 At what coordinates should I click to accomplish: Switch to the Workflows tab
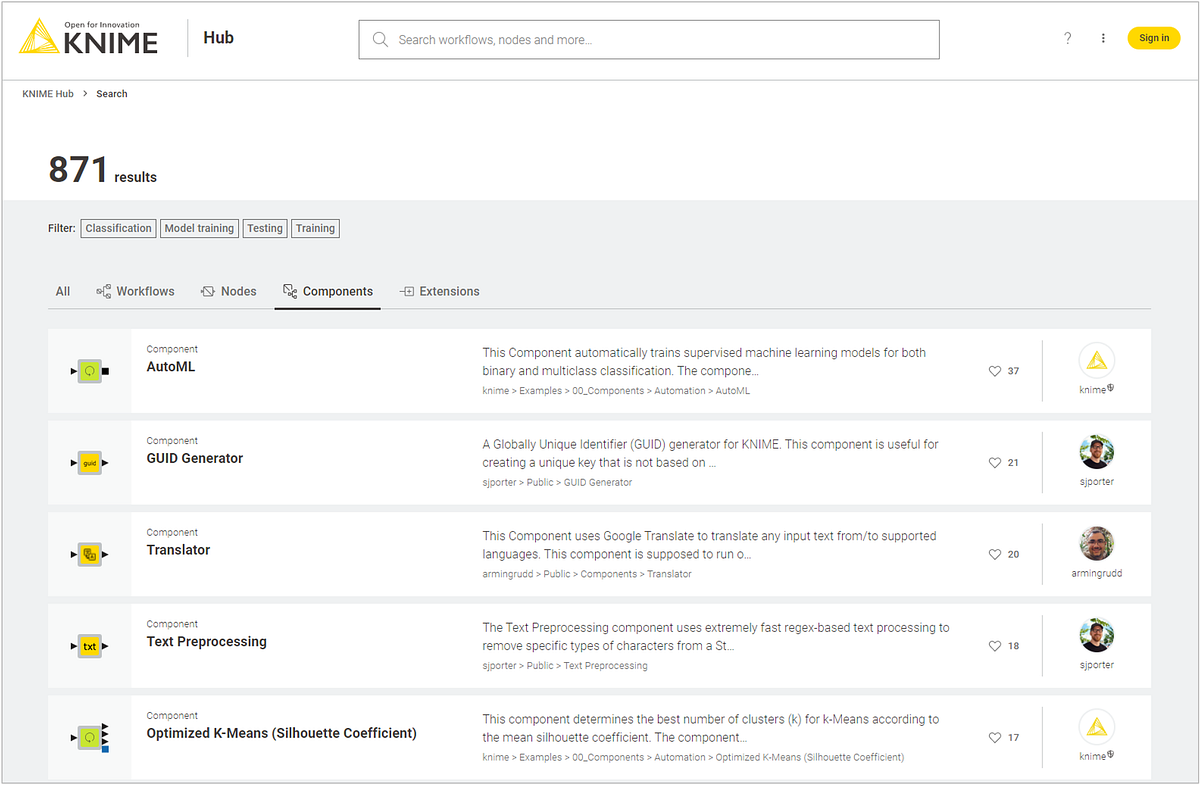click(x=135, y=291)
